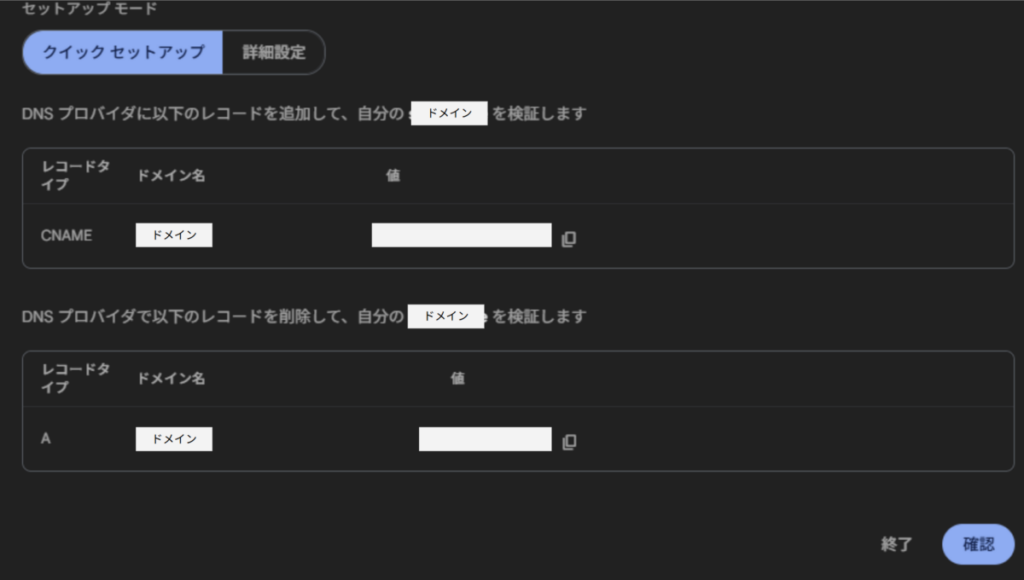Viewport: 1024px width, 580px height.
Task: Click the CNAME row value field
Action: pyautogui.click(x=461, y=236)
